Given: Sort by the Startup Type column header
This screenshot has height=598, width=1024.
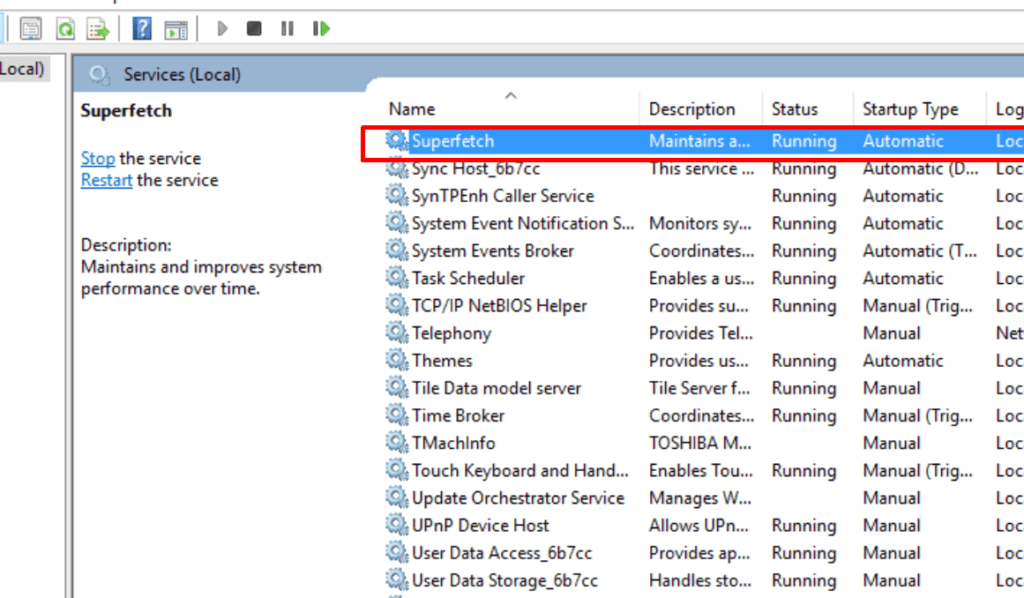Looking at the screenshot, I should pos(910,109).
